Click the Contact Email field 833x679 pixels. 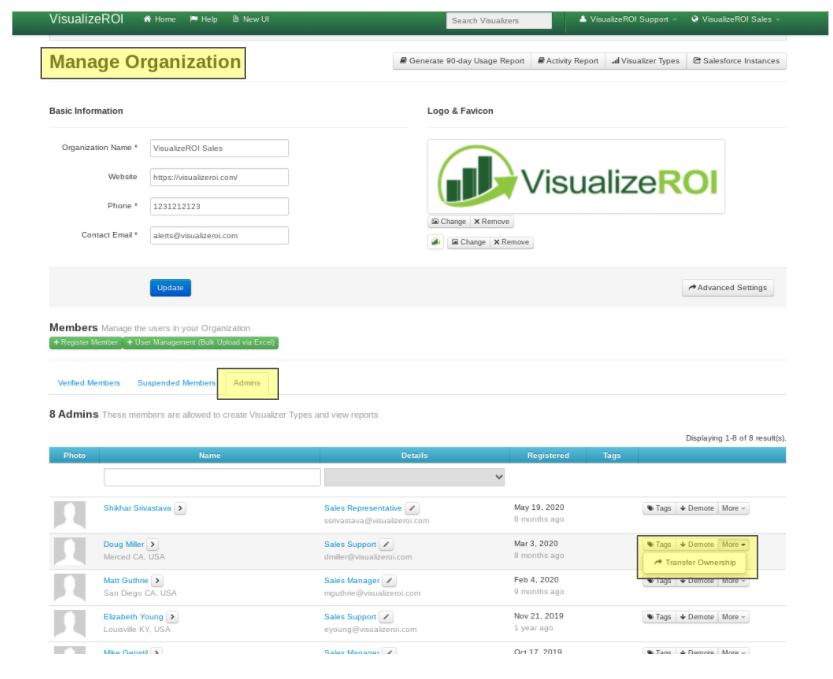coord(219,235)
